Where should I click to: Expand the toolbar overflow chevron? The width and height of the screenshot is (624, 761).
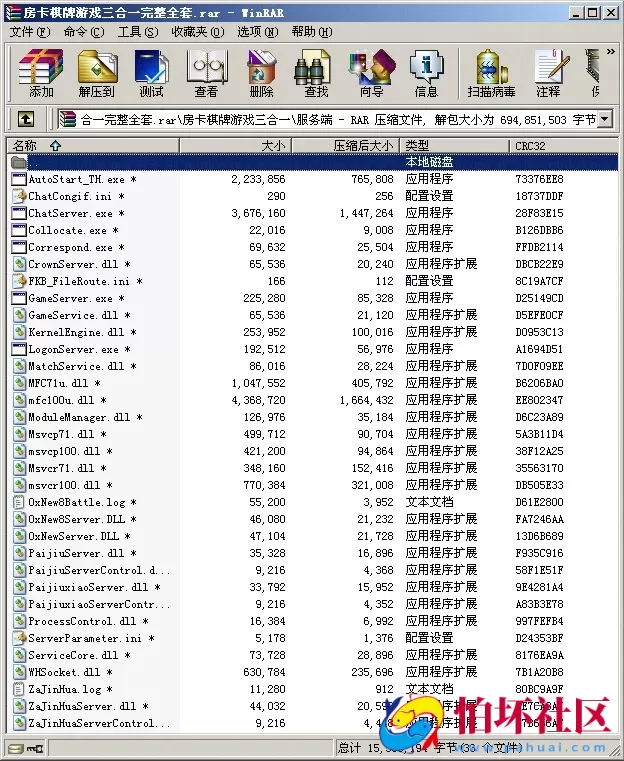pyautogui.click(x=610, y=51)
